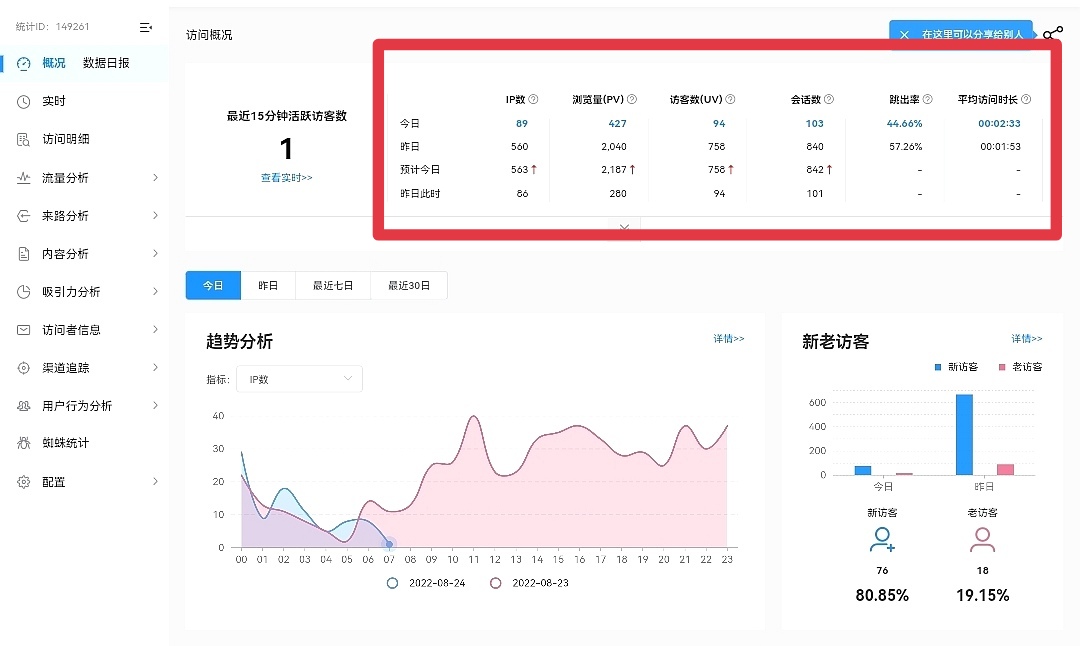This screenshot has width=1080, height=646.
Task: Click the sidebar collapse hamburger icon
Action: 144,26
